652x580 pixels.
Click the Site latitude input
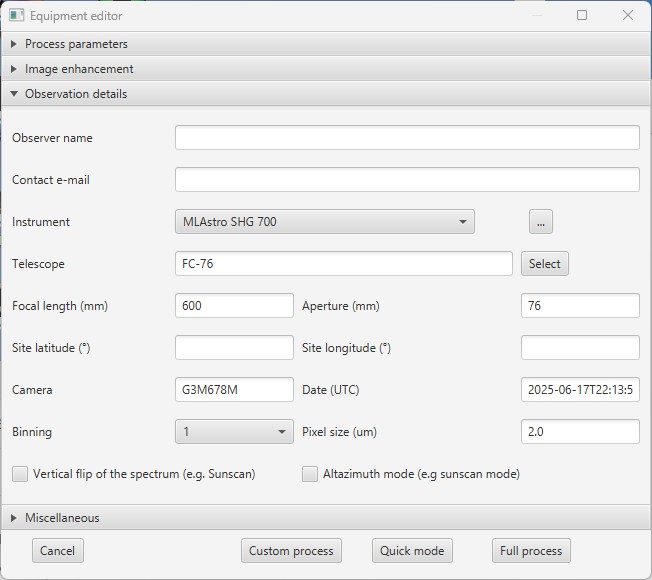click(x=234, y=348)
